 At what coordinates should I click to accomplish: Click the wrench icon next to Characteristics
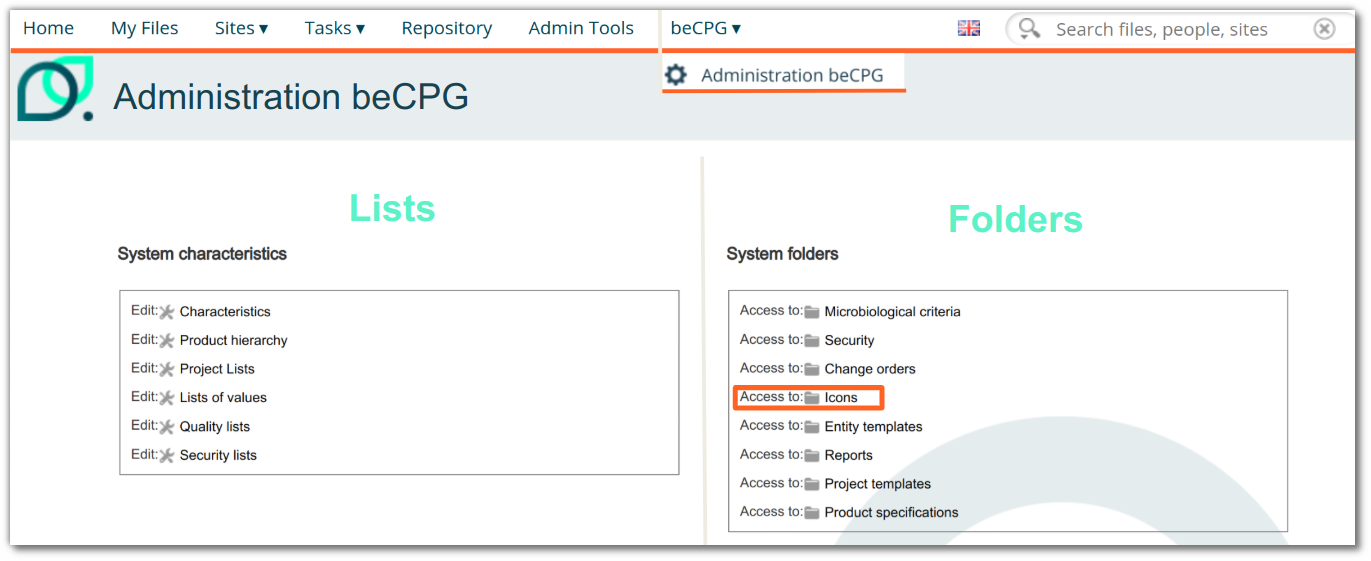coord(167,312)
